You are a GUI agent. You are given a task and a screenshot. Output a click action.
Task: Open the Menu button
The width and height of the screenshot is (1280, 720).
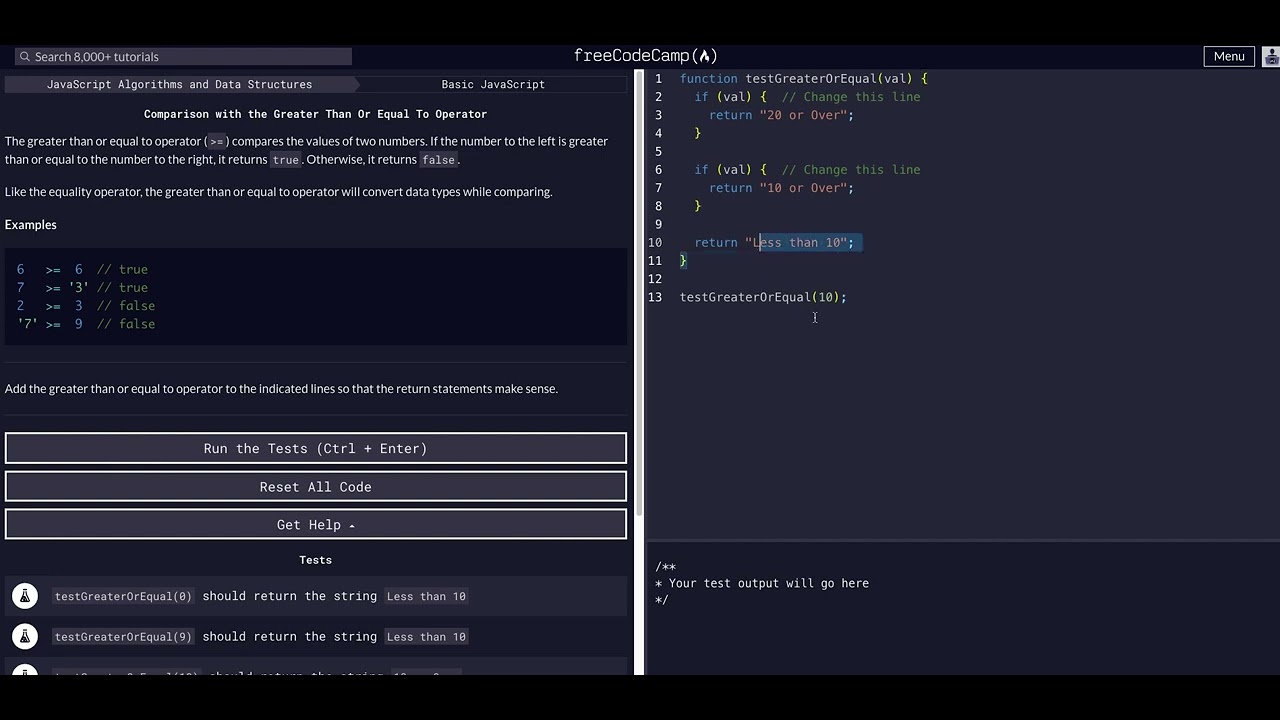[1229, 56]
